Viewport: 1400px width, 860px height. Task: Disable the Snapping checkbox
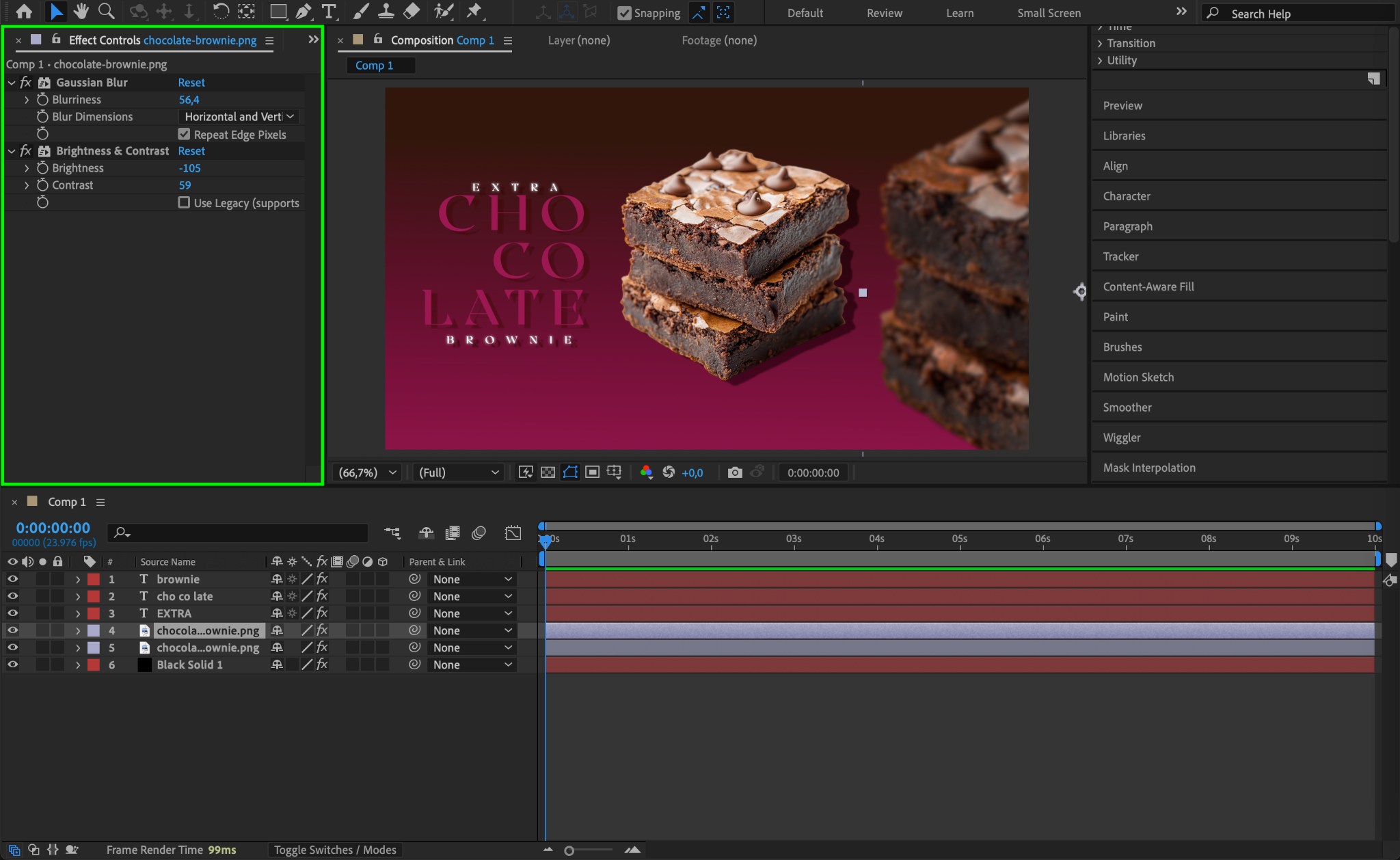624,13
